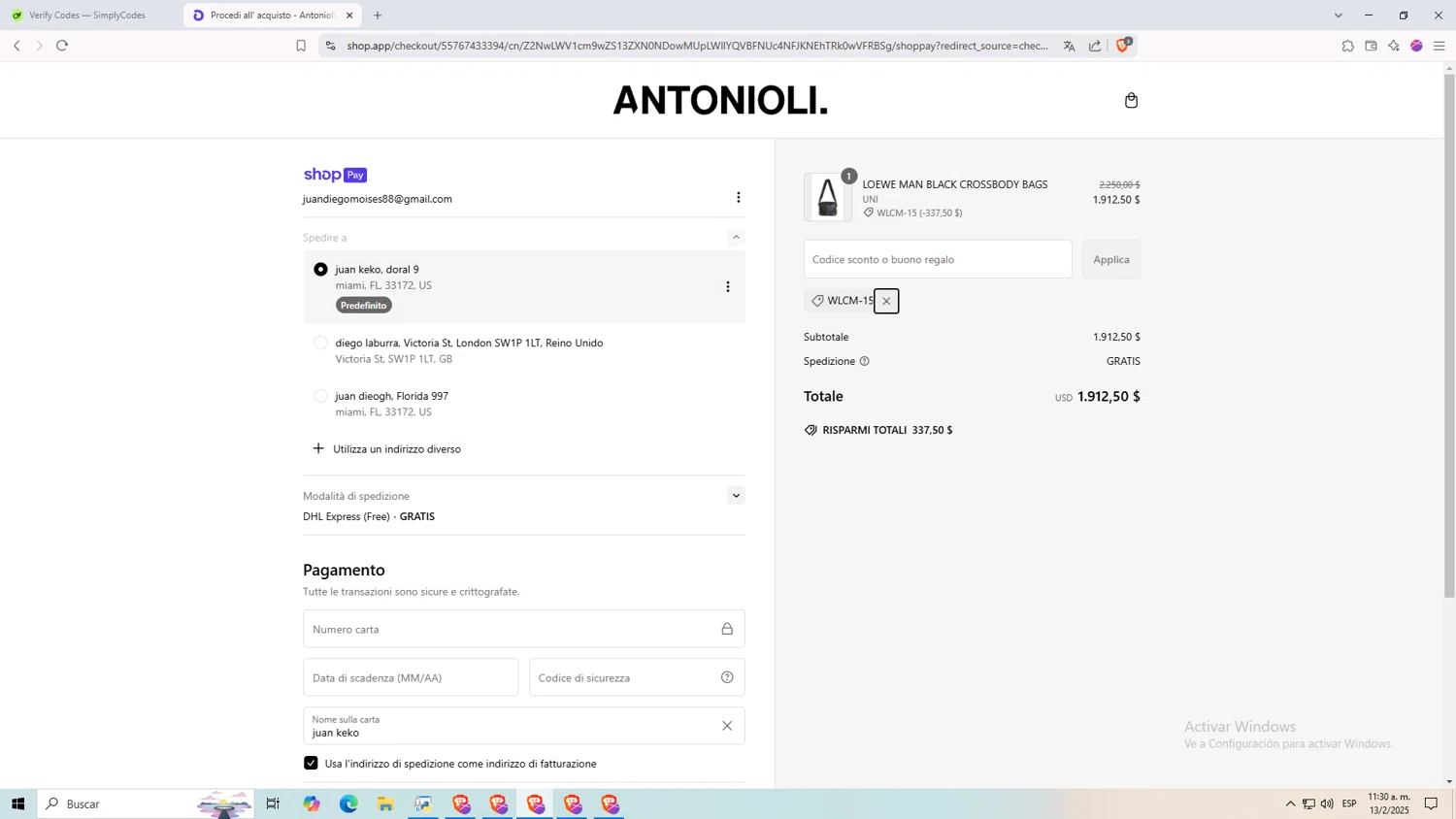Launch Microsoft Edge from taskbar
Viewport: 1456px width, 819px height.
[x=348, y=803]
